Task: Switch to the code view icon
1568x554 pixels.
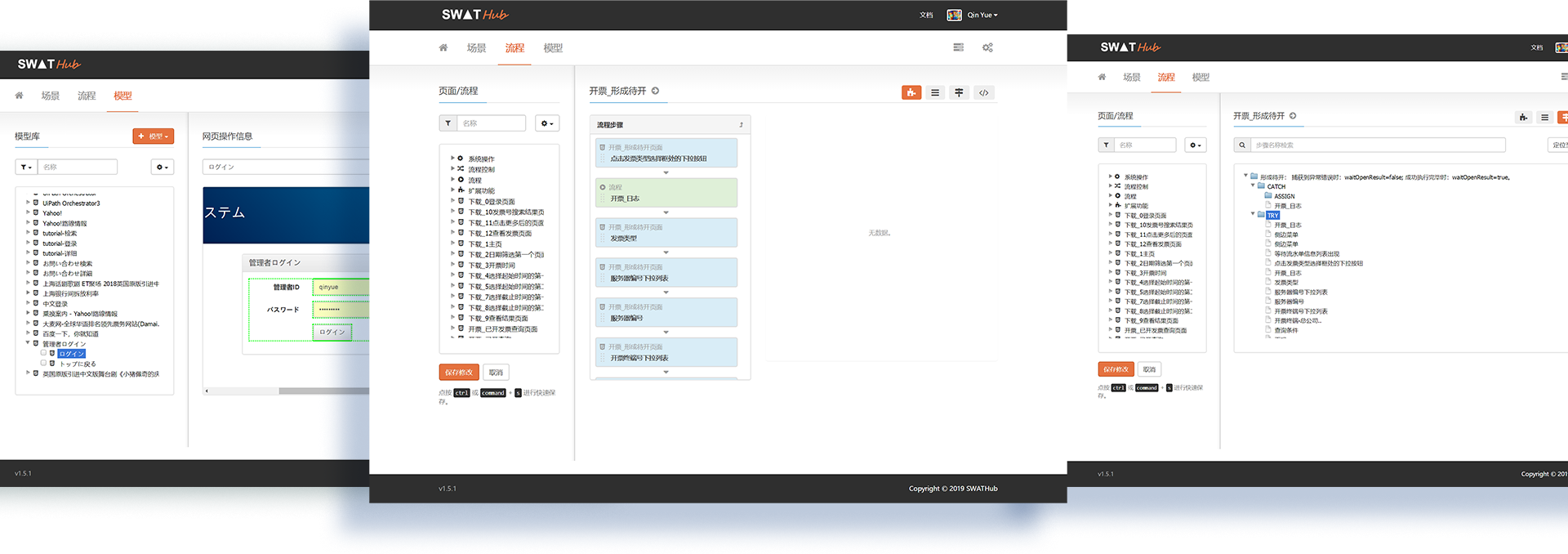Action: [x=983, y=92]
